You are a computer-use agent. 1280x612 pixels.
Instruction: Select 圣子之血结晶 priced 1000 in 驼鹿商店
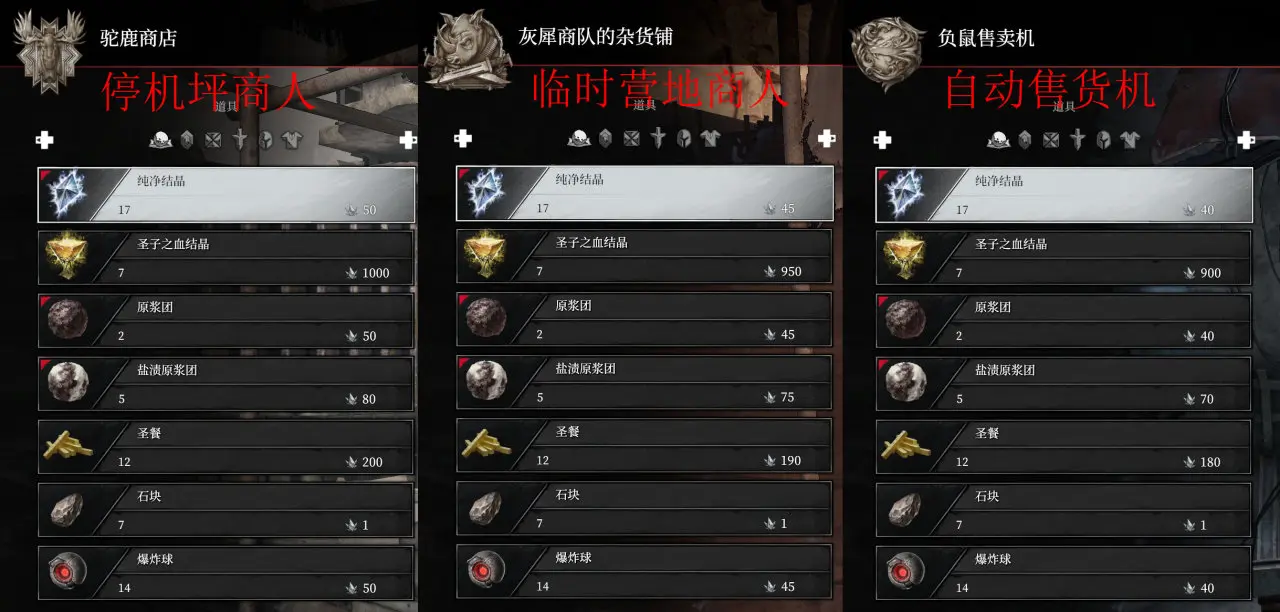225,258
